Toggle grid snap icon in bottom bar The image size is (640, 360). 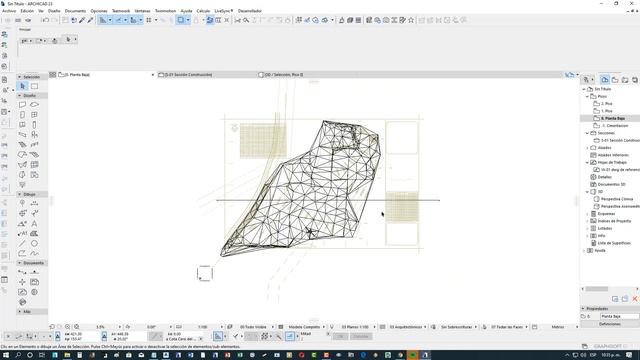tap(264, 336)
